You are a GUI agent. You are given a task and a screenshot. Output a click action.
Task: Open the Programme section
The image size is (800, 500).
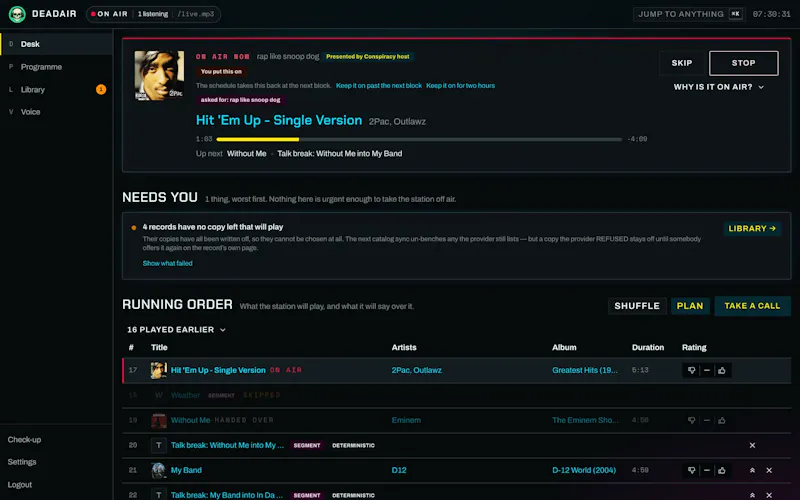click(x=56, y=67)
